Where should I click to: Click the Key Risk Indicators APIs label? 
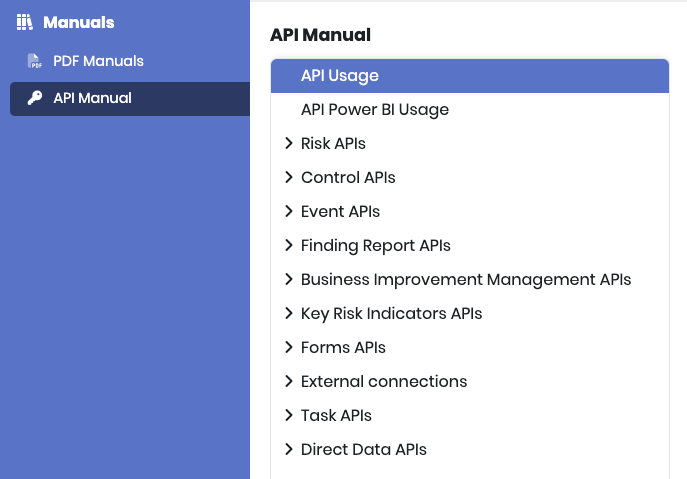pyautogui.click(x=391, y=314)
